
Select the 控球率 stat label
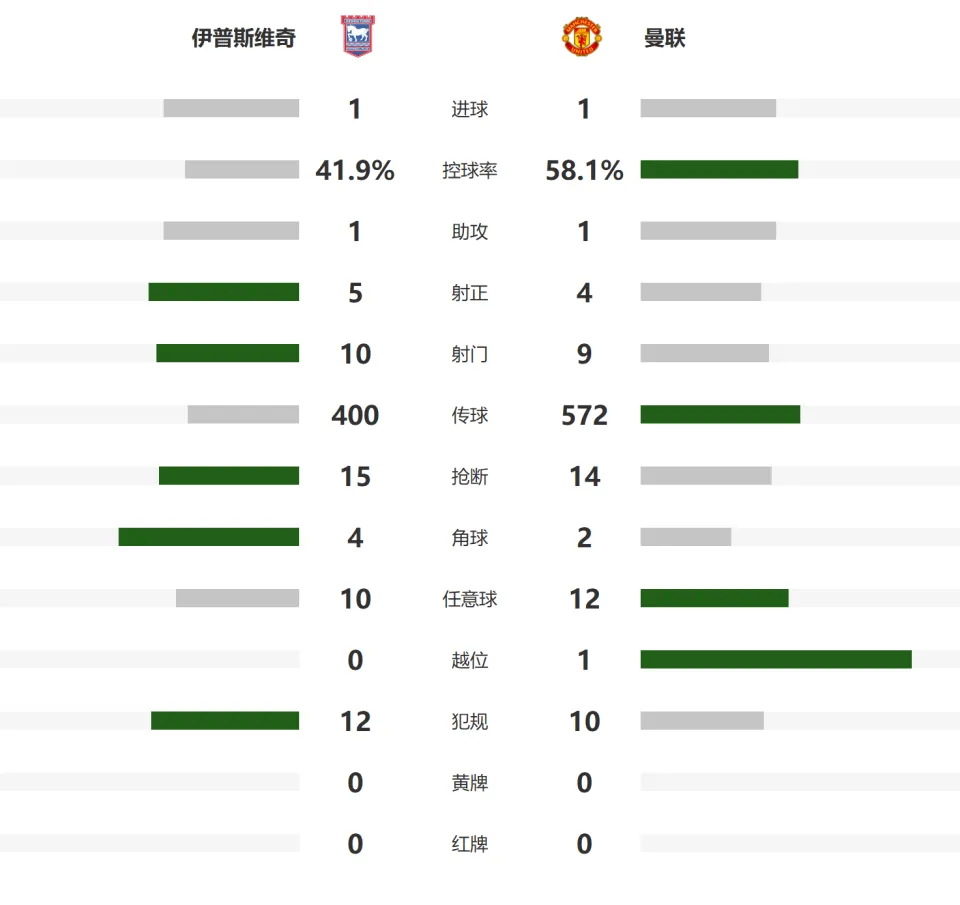coord(470,170)
